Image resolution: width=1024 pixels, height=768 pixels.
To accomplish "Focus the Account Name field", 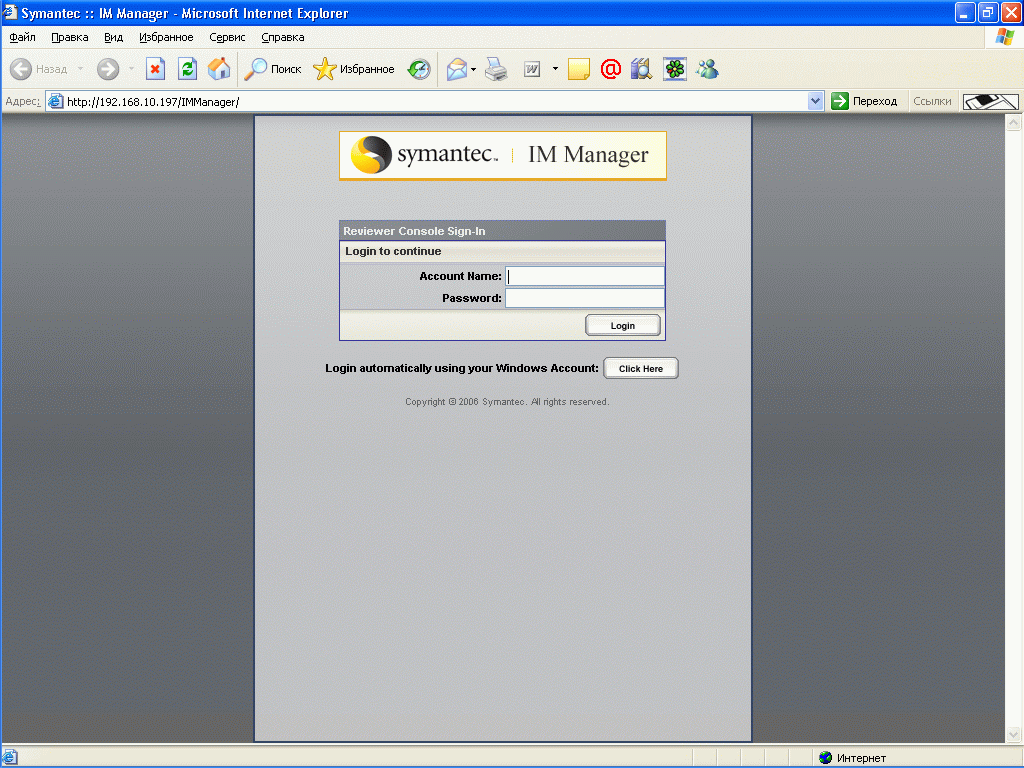I will pyautogui.click(x=584, y=276).
